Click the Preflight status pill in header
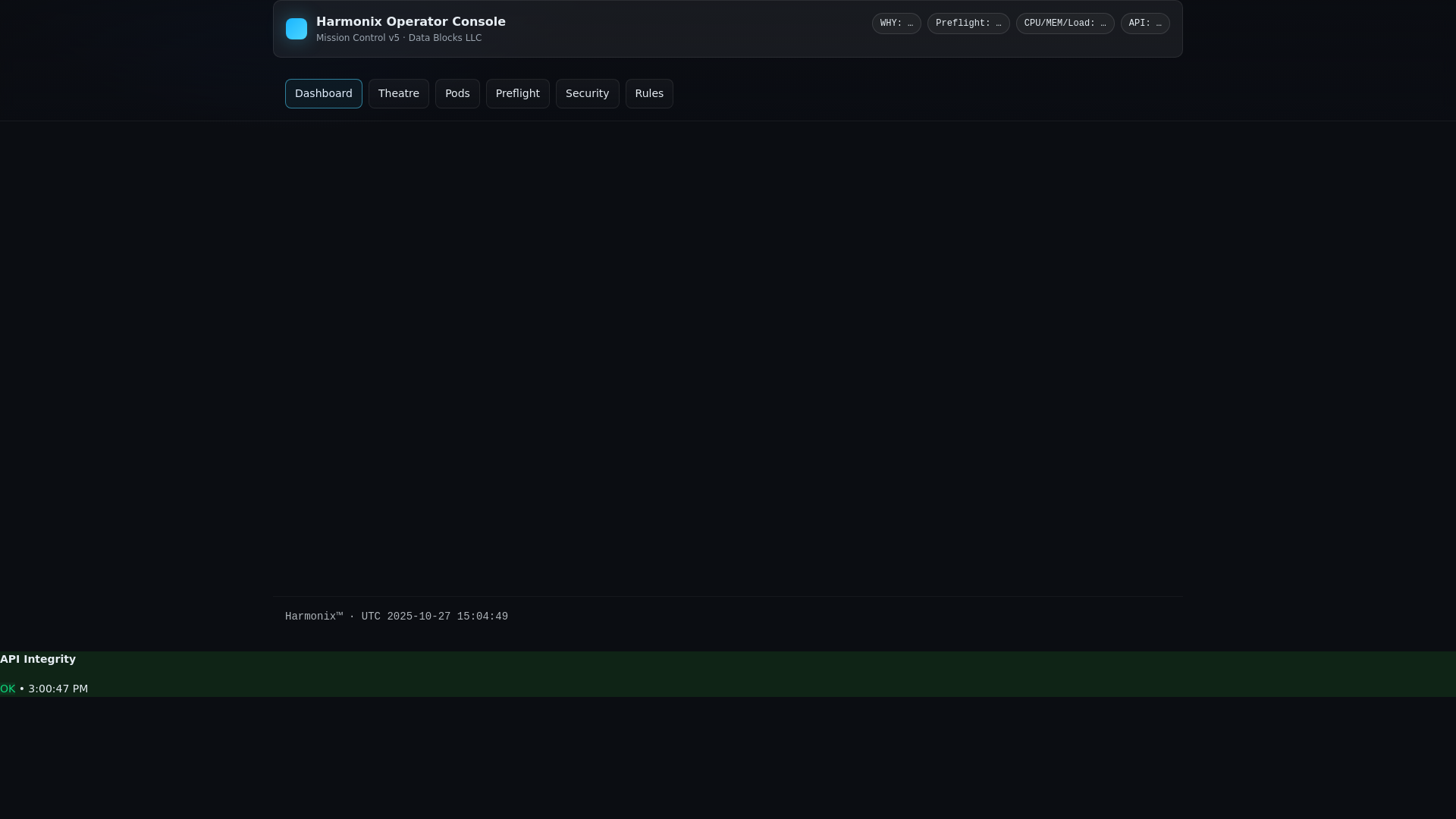The height and width of the screenshot is (819, 1456). click(968, 24)
